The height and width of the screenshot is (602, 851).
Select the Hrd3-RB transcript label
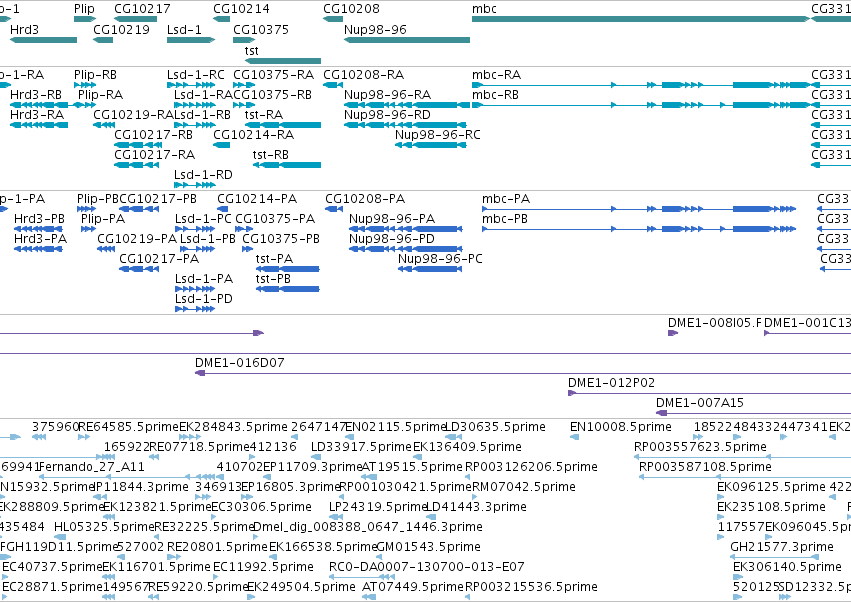click(x=36, y=94)
